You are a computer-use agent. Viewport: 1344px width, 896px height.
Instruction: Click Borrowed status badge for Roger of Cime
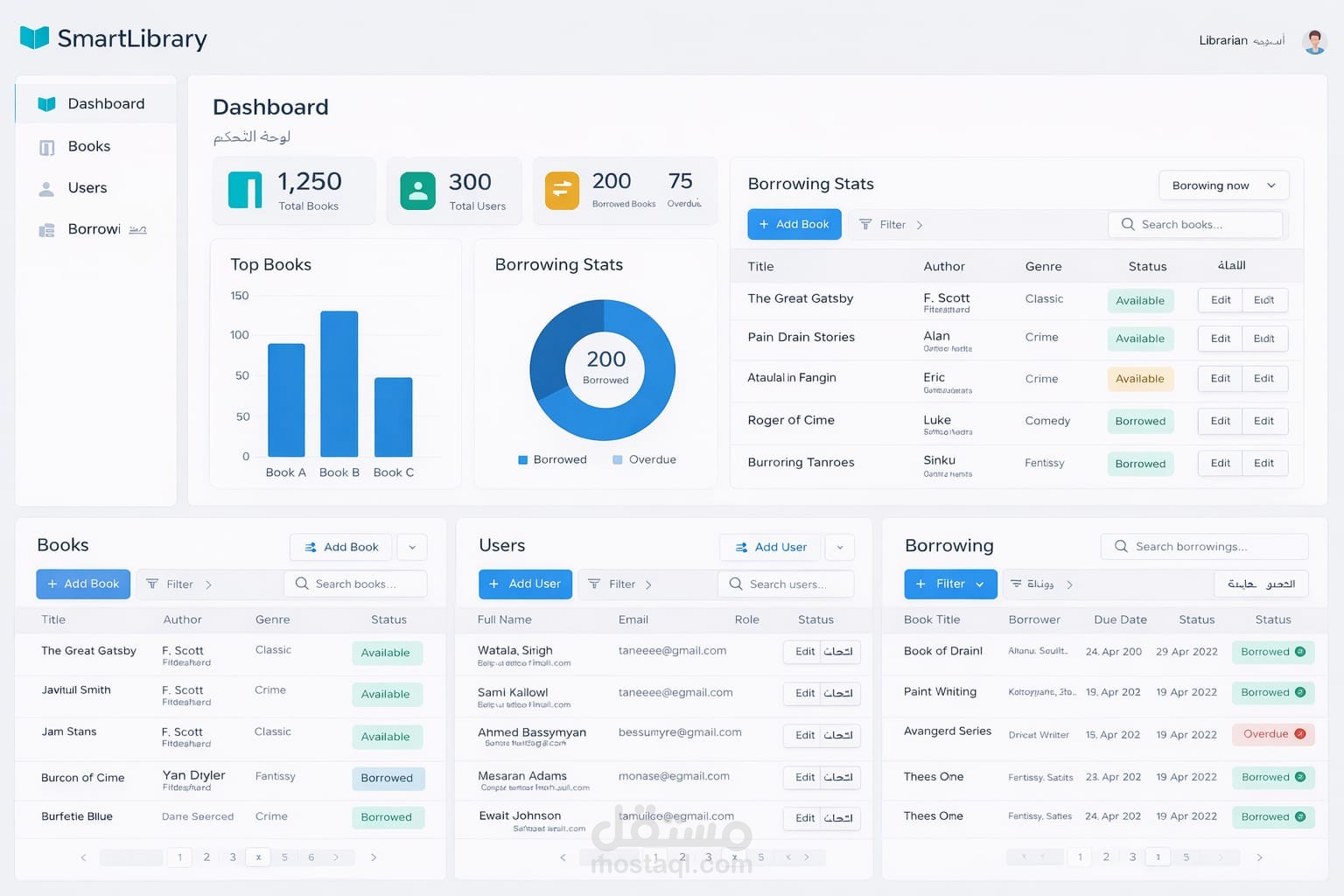pyautogui.click(x=1140, y=421)
